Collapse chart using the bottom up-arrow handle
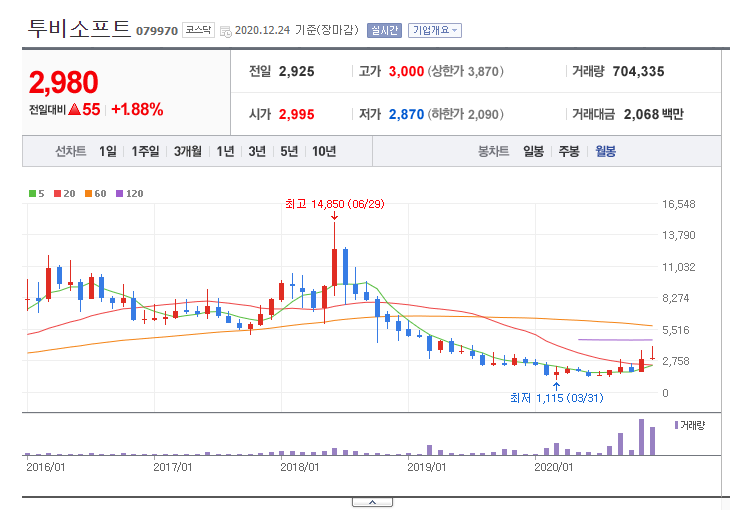This screenshot has height=510, width=730. 372,502
